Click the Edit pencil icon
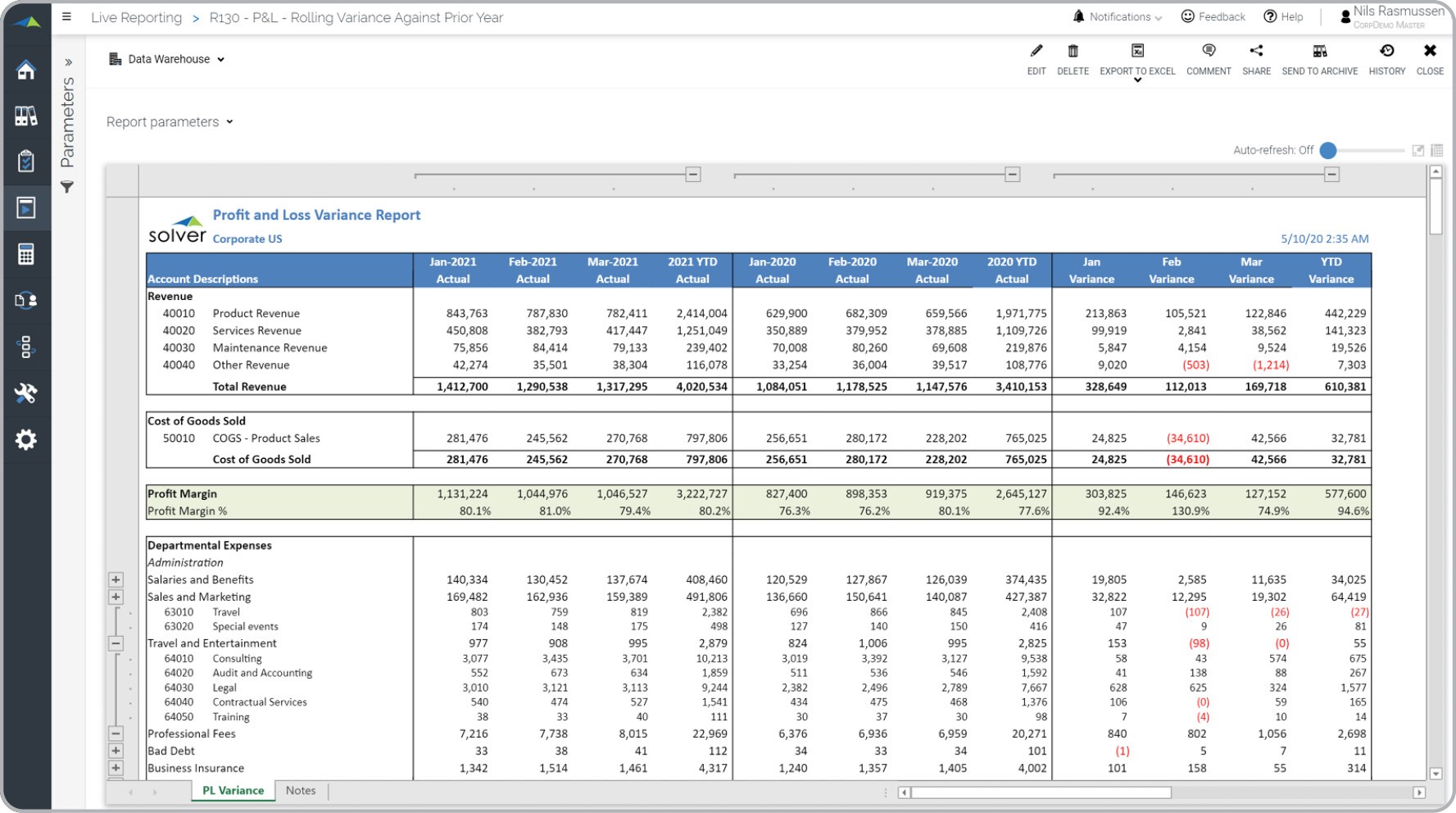The image size is (1456, 813). pyautogui.click(x=1036, y=52)
